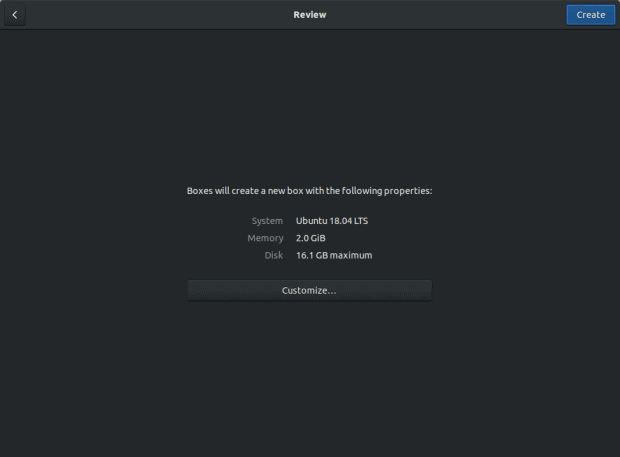Confirm creating the Ubuntu box
This screenshot has height=457, width=620.
tap(590, 15)
